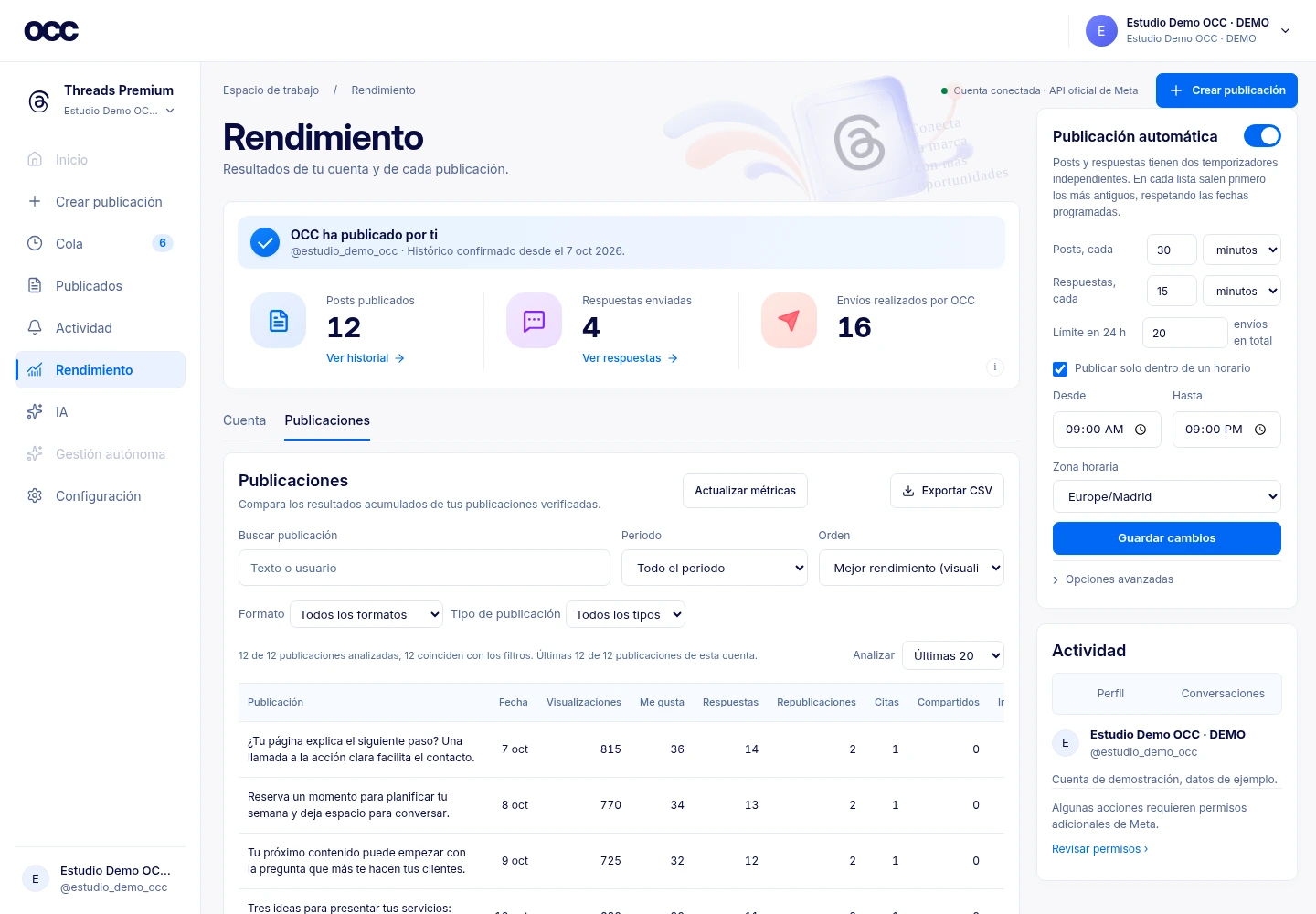Click Guardar cambios button
Viewport: 1316px width, 914px height.
(x=1167, y=538)
